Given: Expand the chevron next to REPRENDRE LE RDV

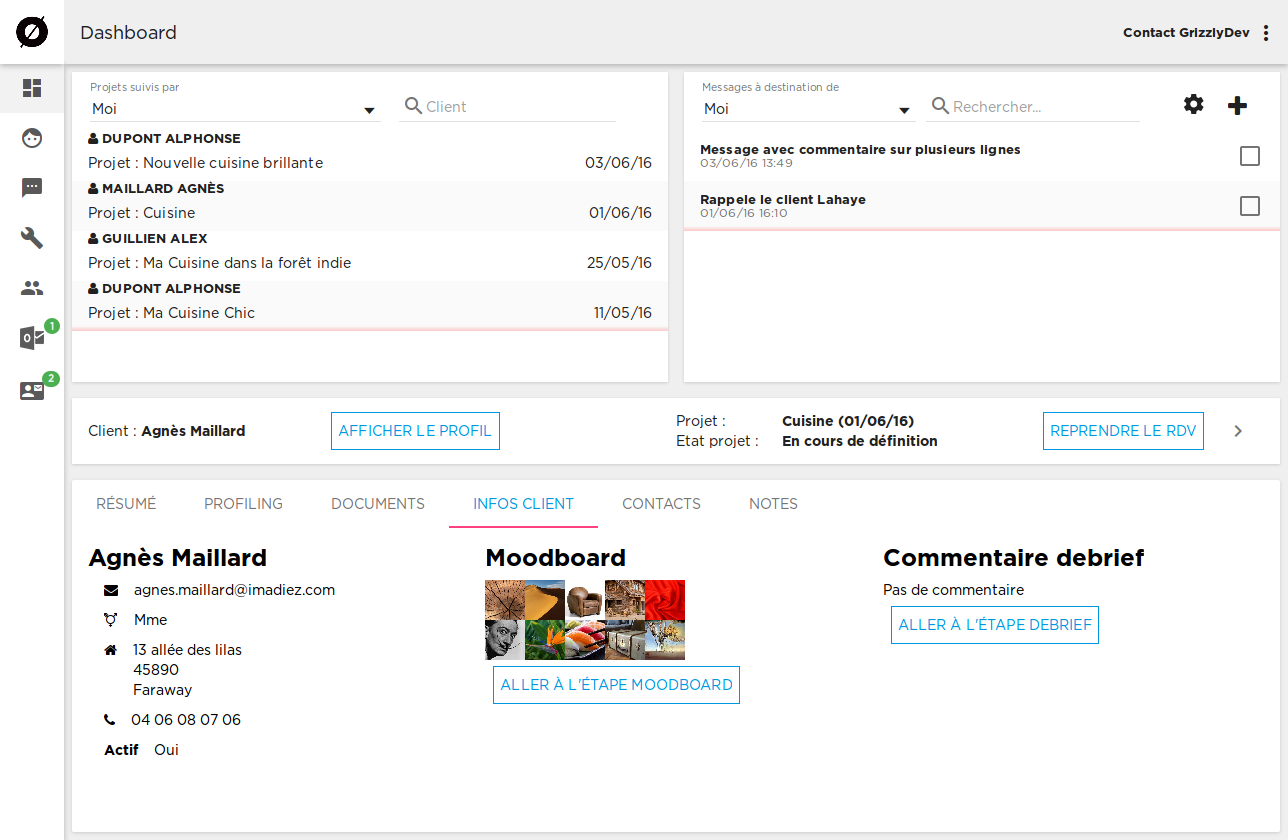Looking at the screenshot, I should click(1238, 431).
